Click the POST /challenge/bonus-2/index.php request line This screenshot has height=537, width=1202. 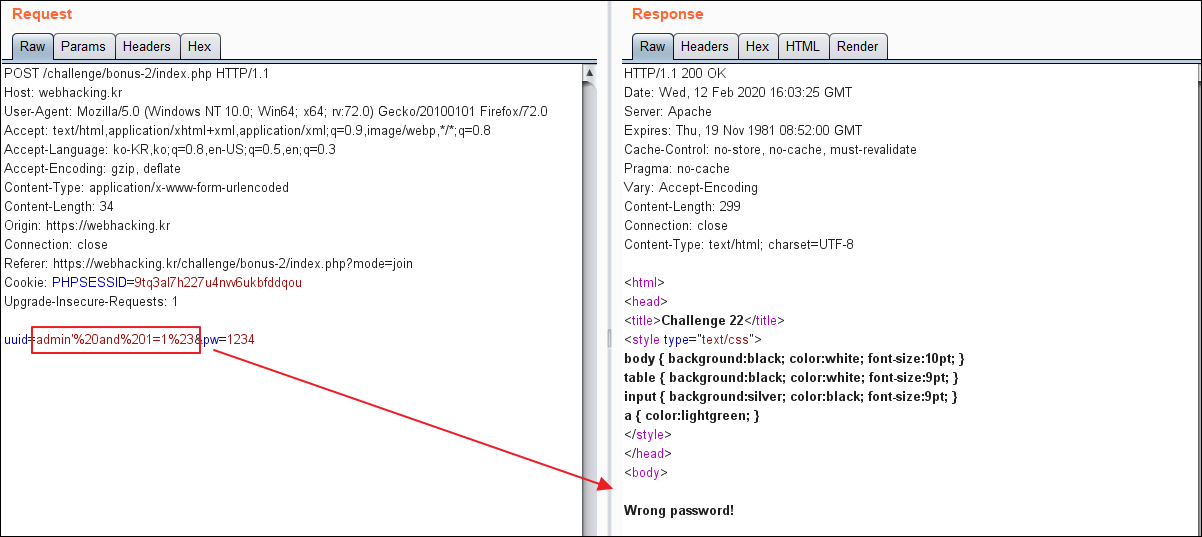tap(136, 74)
